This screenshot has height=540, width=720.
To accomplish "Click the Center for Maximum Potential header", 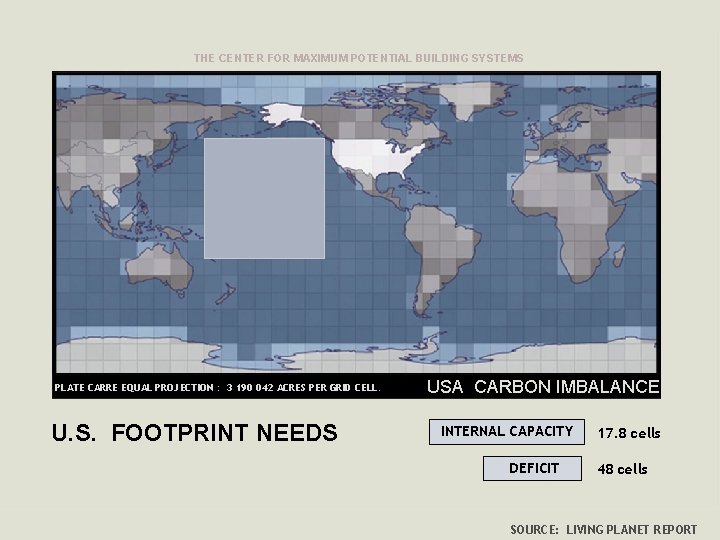I will (x=358, y=58).
